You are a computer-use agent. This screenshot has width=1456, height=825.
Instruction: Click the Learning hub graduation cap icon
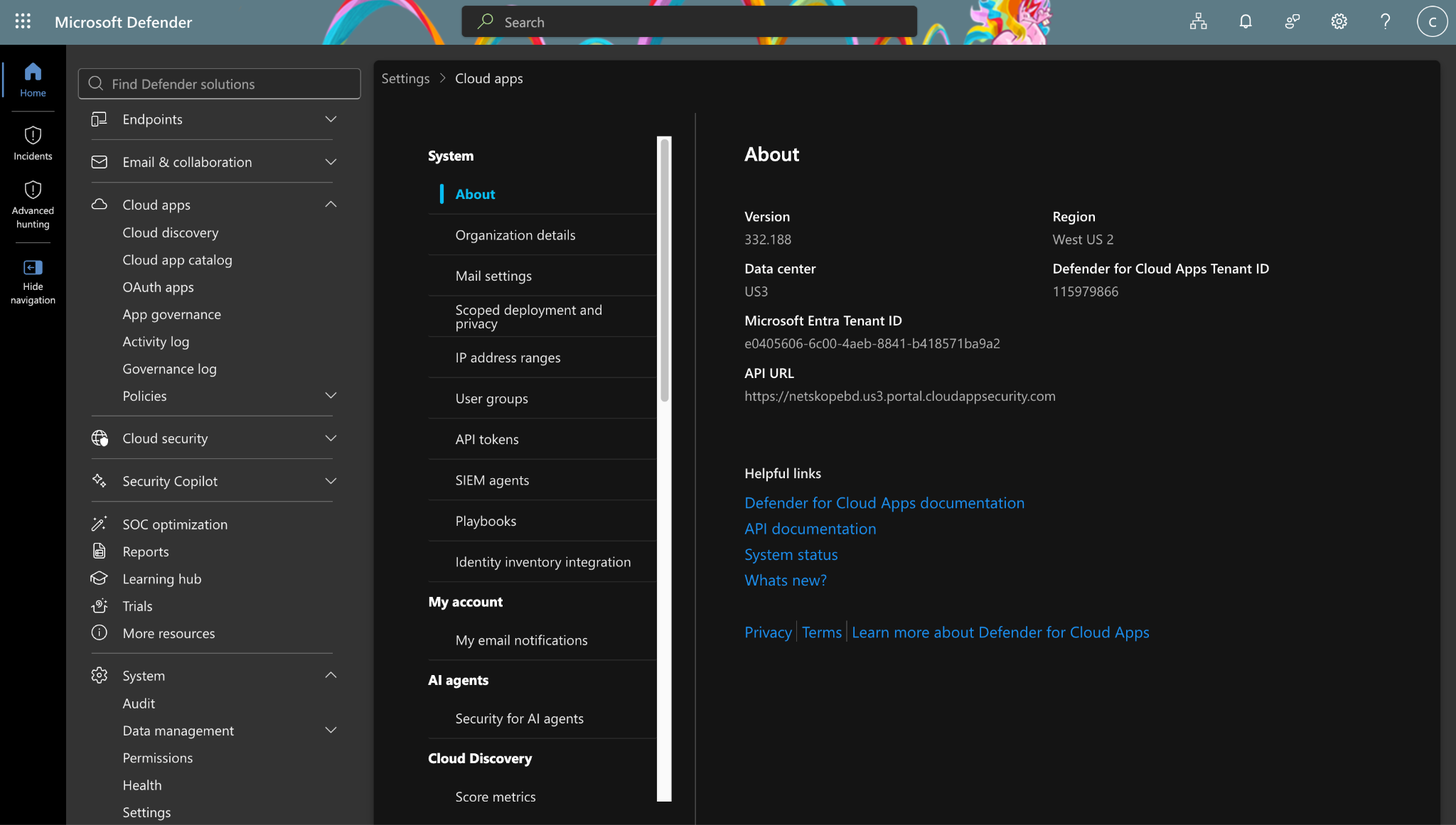[100, 578]
